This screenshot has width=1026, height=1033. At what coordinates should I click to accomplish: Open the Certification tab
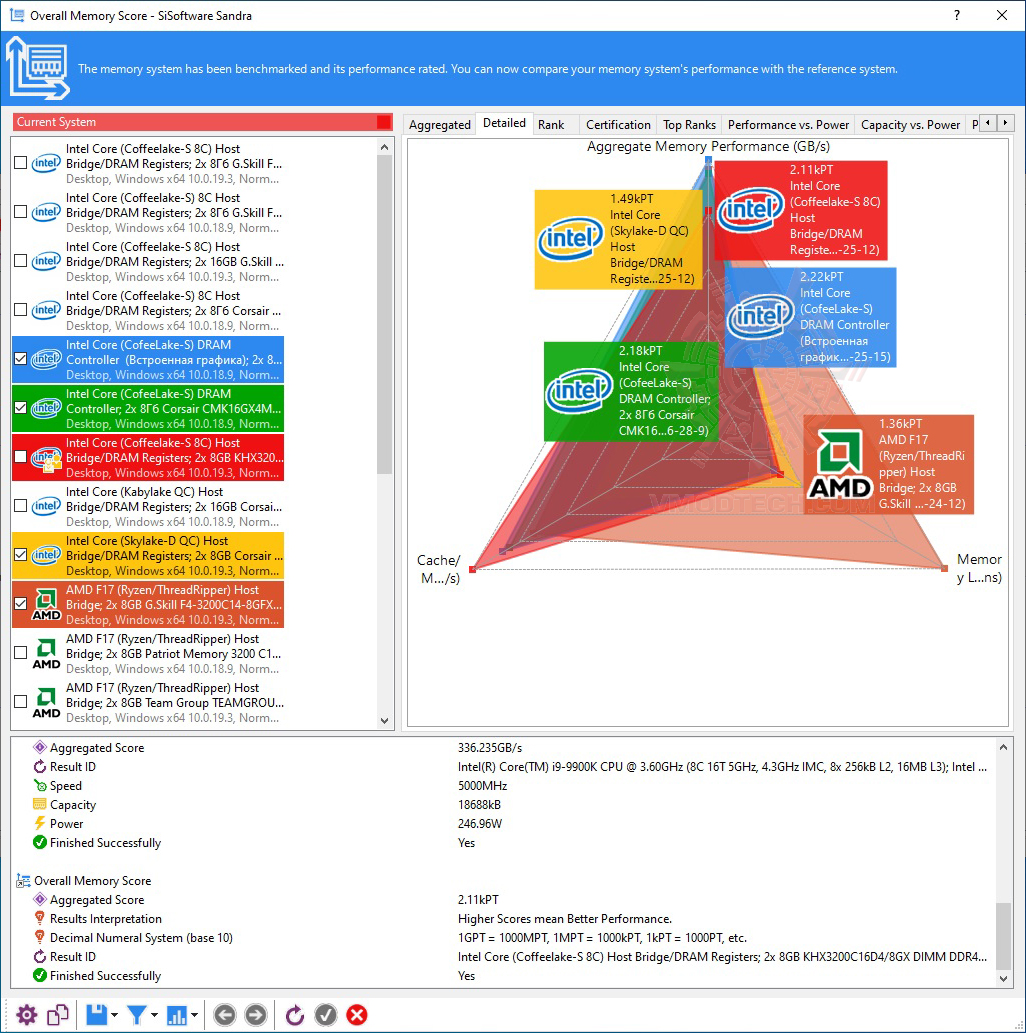pyautogui.click(x=618, y=125)
